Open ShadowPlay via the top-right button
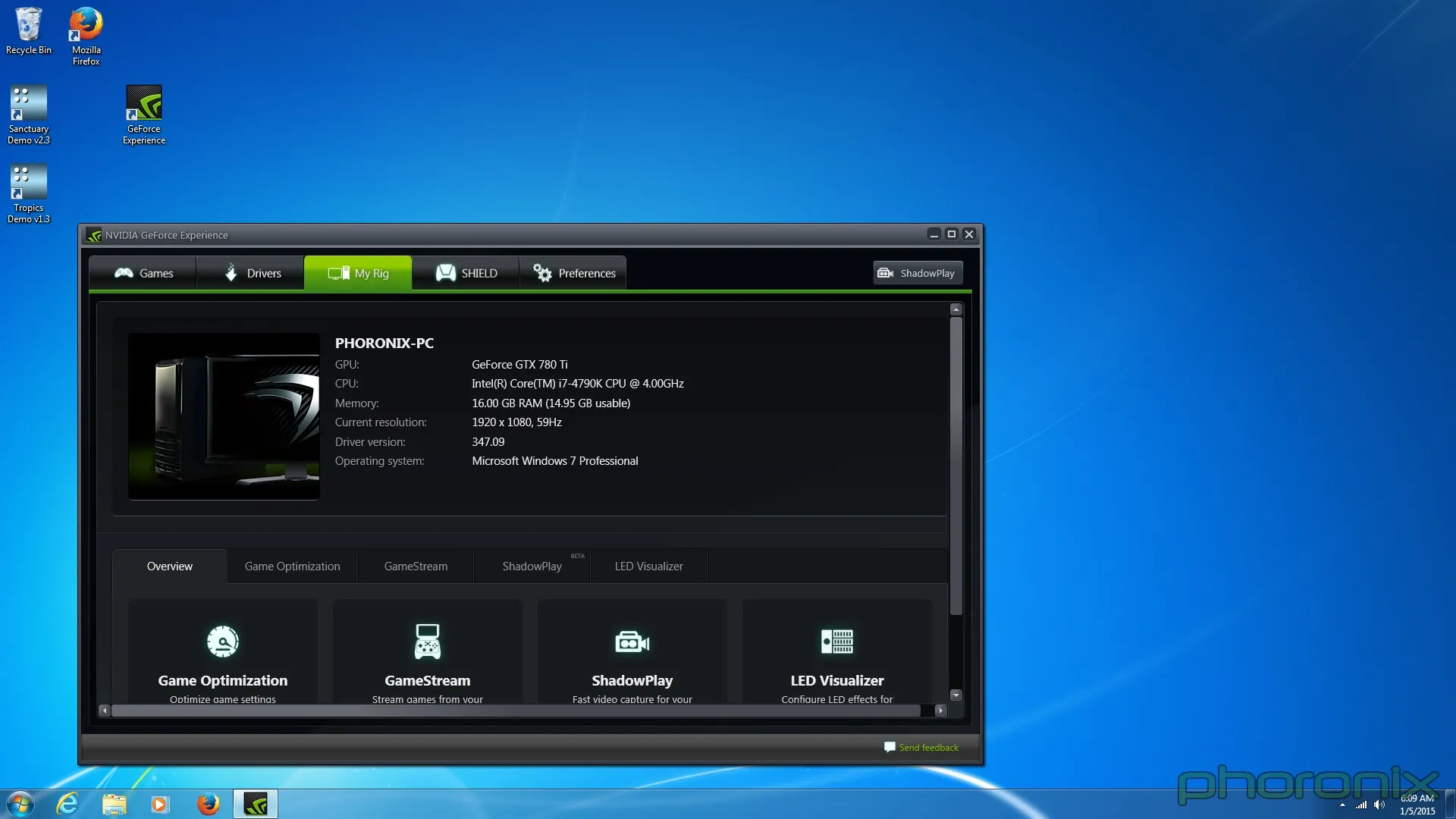The width and height of the screenshot is (1456, 819). 917,272
